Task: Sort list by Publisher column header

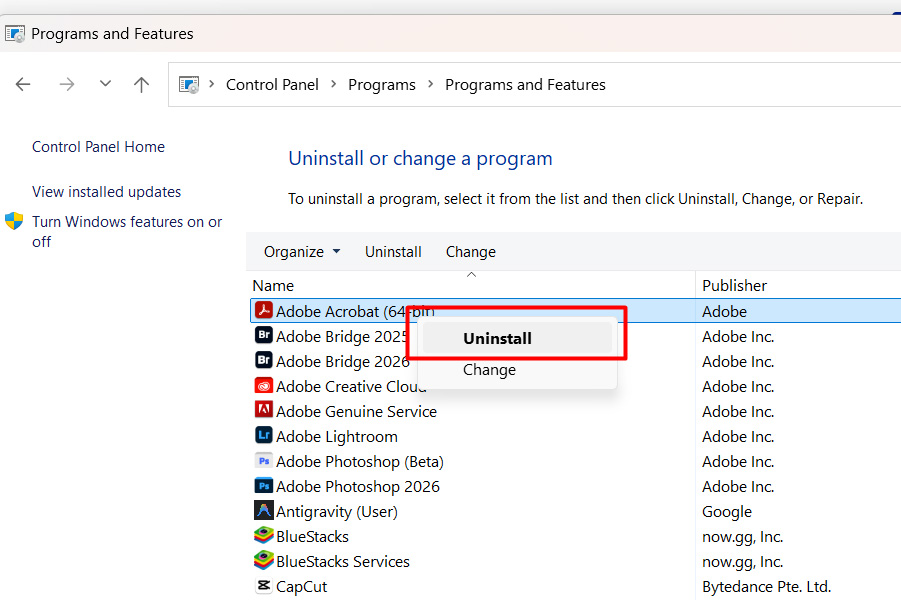Action: pyautogui.click(x=734, y=285)
